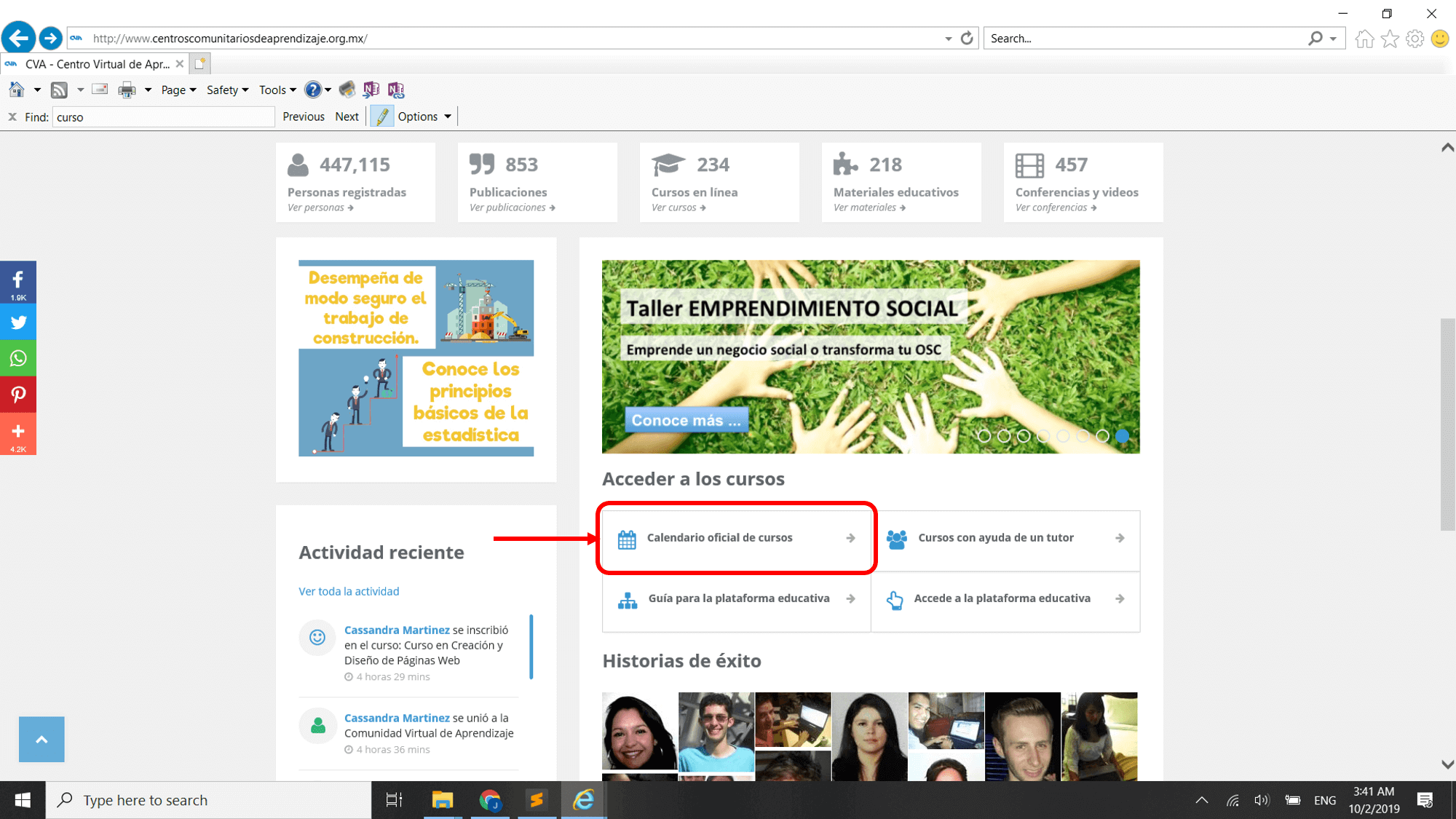Share the page on Pinterest
This screenshot has height=819, width=1456.
(18, 395)
